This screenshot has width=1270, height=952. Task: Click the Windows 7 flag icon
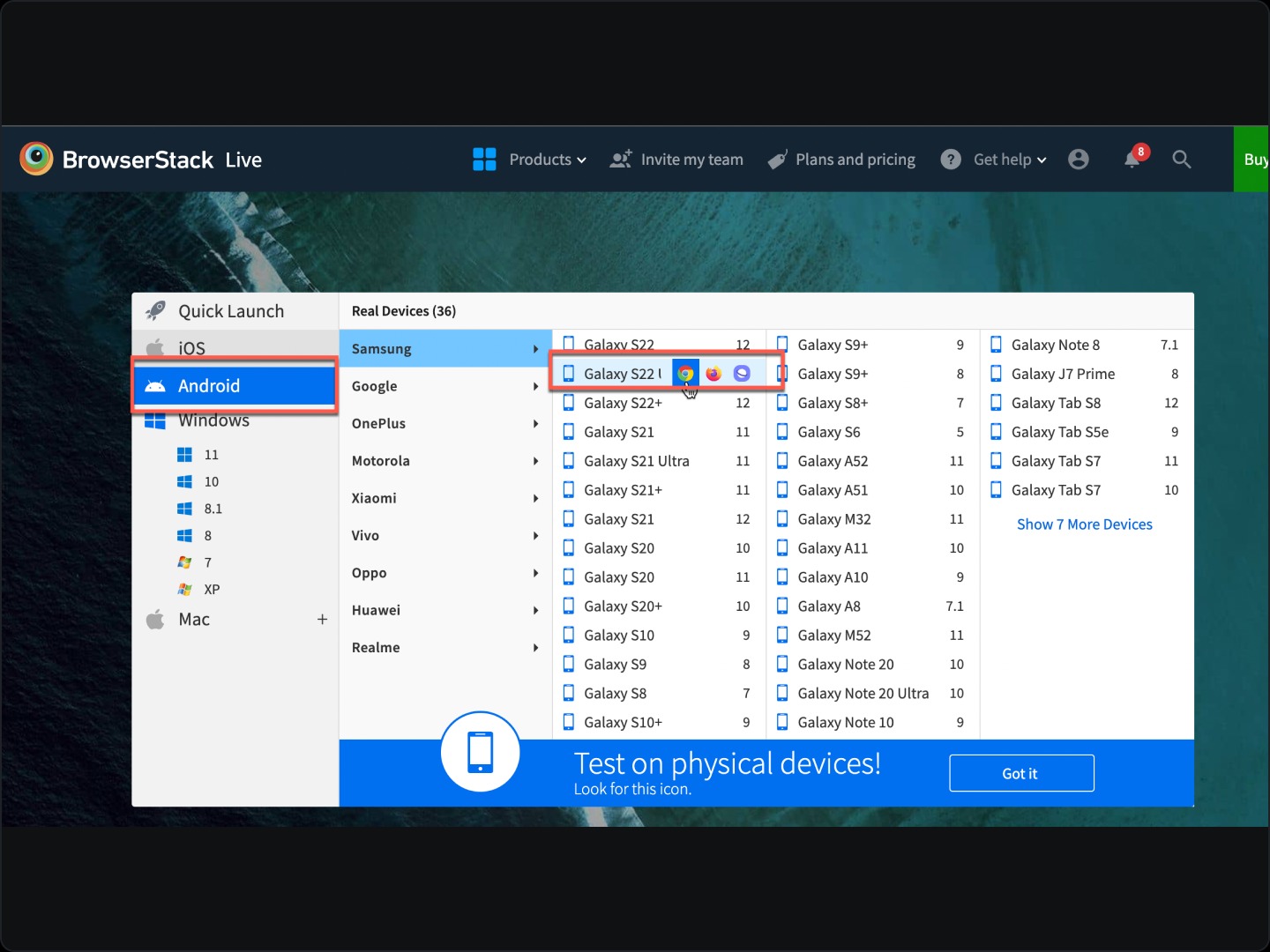pyautogui.click(x=184, y=562)
